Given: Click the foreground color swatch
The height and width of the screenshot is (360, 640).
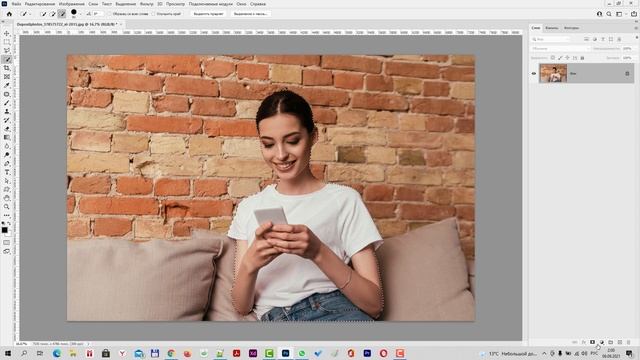Looking at the screenshot, I should click(4, 230).
